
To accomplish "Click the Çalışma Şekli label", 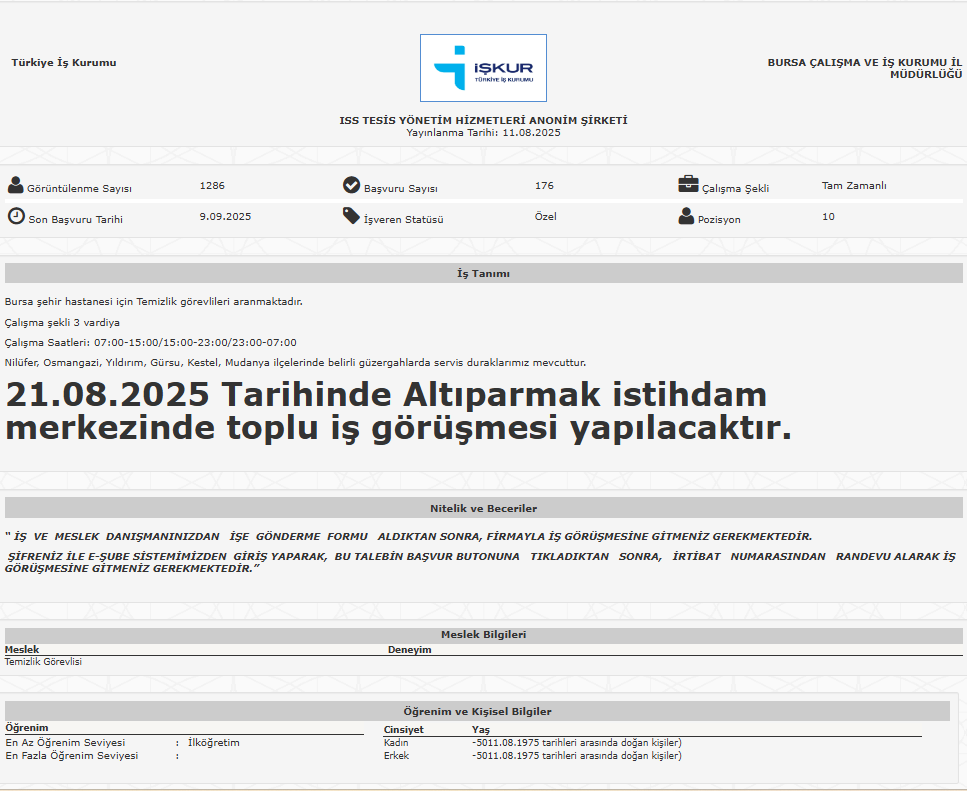I will pos(735,189).
